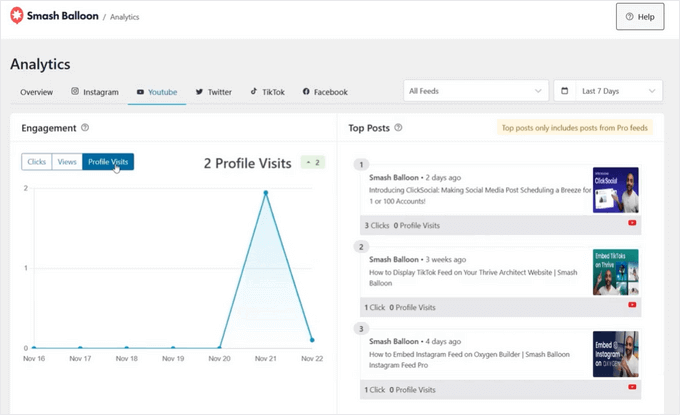
Task: Switch to the Instagram tab
Action: tap(95, 92)
